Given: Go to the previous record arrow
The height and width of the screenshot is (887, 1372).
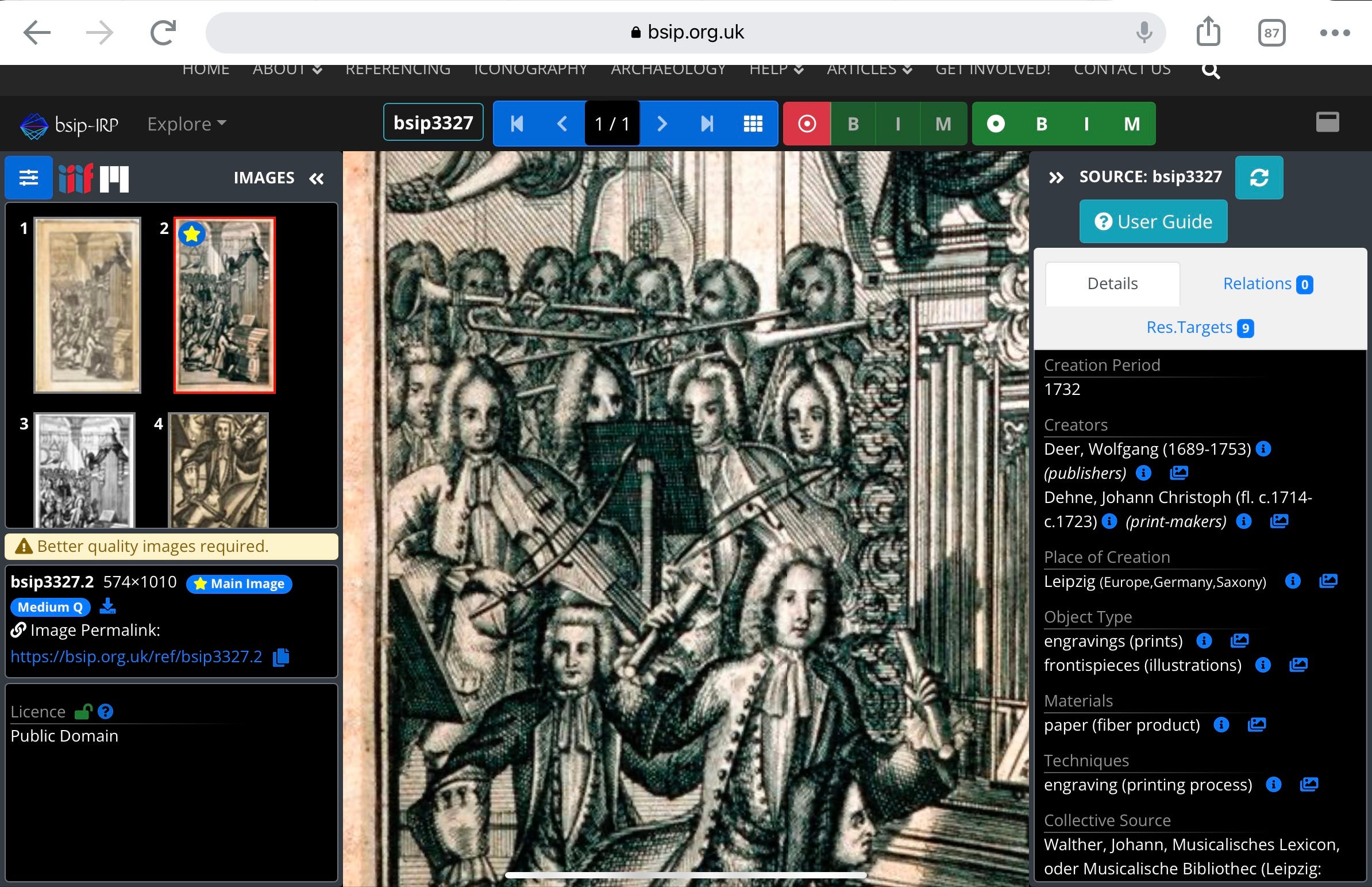Looking at the screenshot, I should click(x=562, y=124).
